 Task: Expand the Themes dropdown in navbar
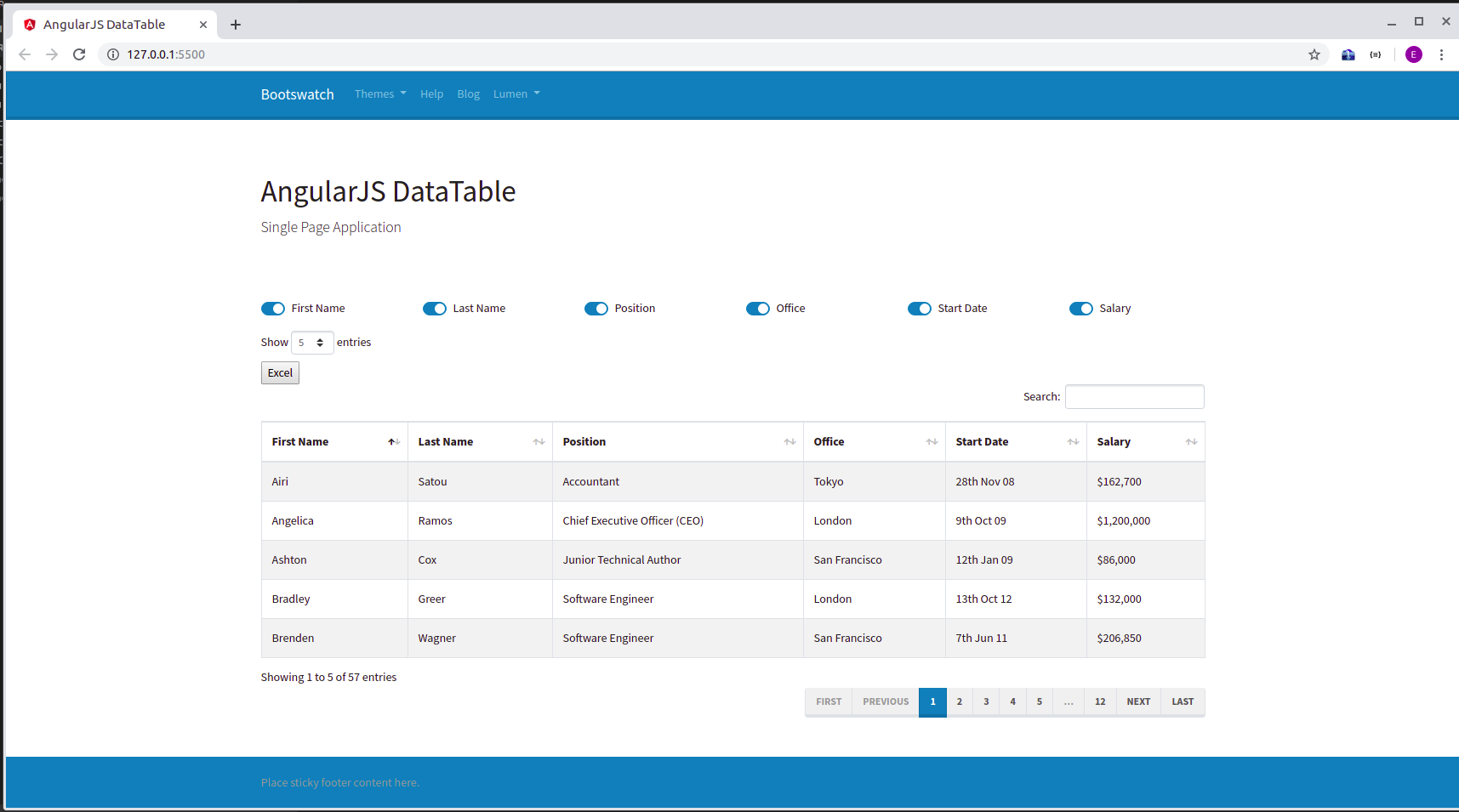click(380, 94)
